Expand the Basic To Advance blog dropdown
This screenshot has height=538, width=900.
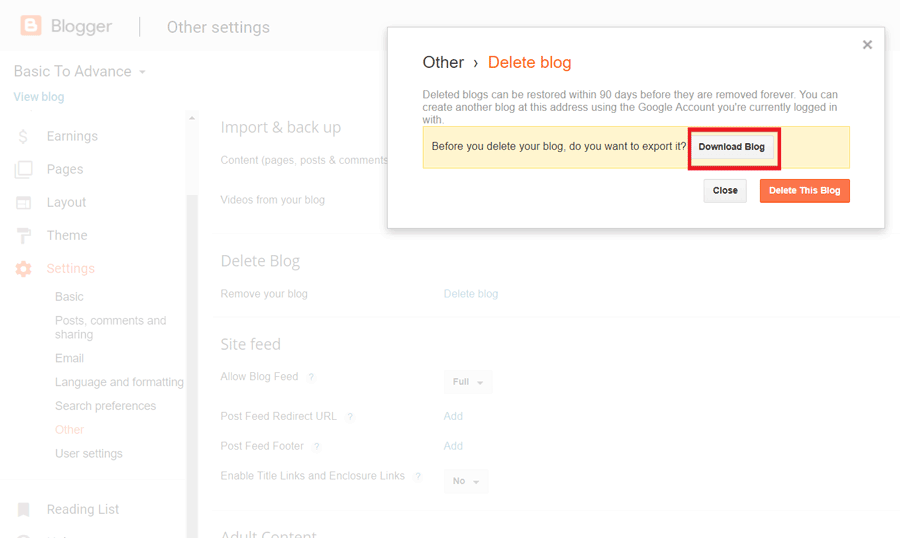point(142,72)
